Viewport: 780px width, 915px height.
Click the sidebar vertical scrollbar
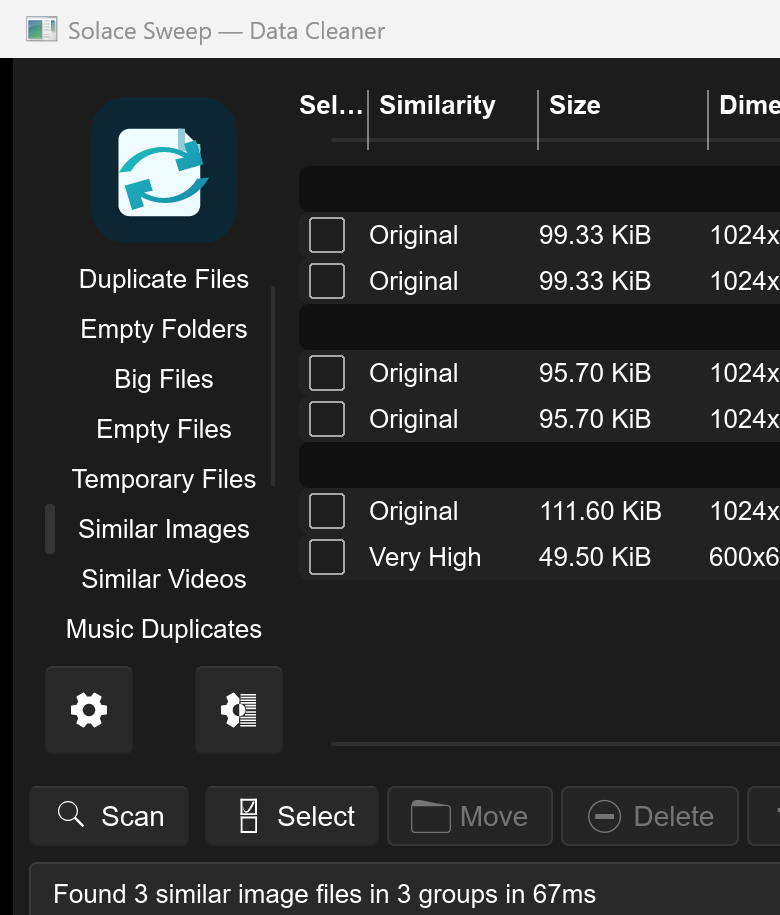click(273, 386)
